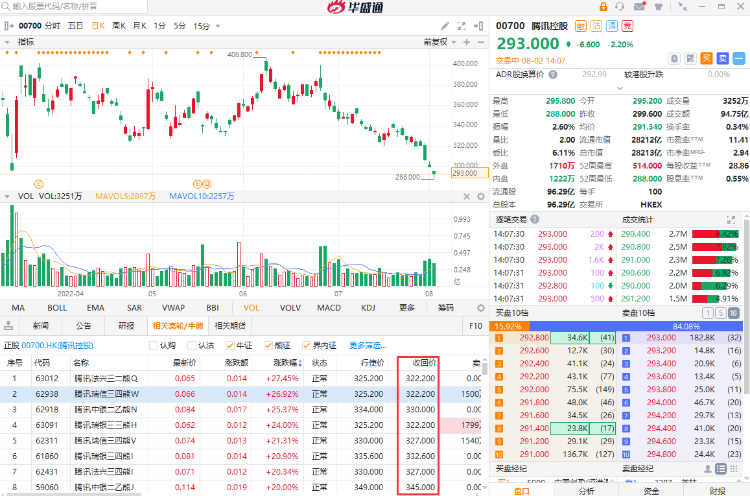Open the skin theme shirt icon
The height and width of the screenshot is (496, 750).
(659, 7)
